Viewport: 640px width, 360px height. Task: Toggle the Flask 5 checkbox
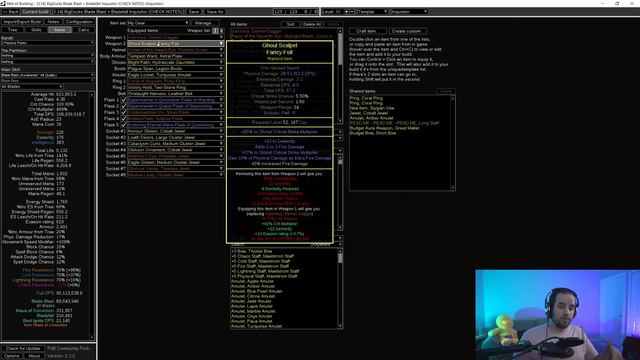tap(123, 125)
